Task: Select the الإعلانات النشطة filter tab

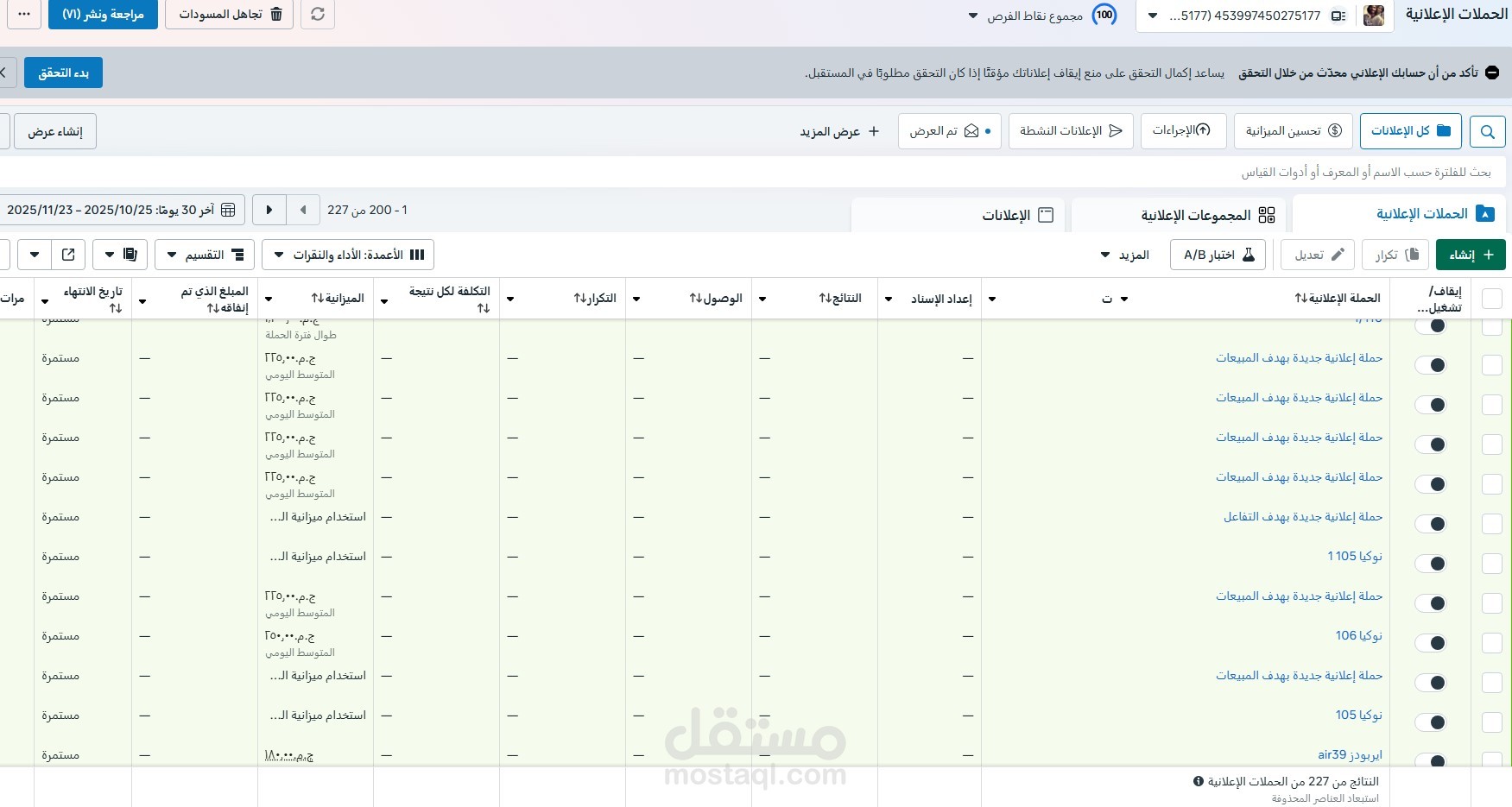Action: pyautogui.click(x=1071, y=130)
